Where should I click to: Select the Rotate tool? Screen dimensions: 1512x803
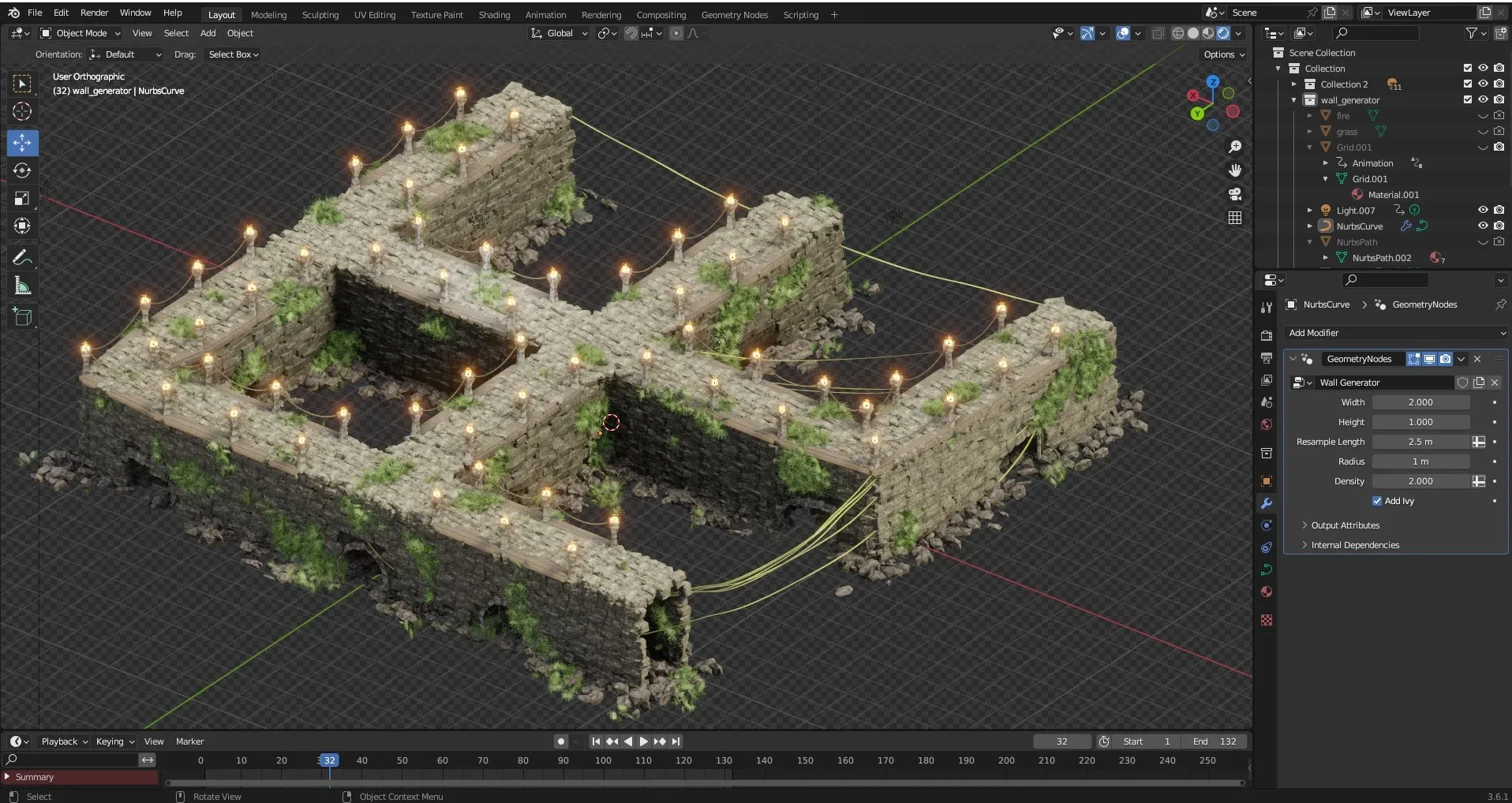(x=22, y=170)
